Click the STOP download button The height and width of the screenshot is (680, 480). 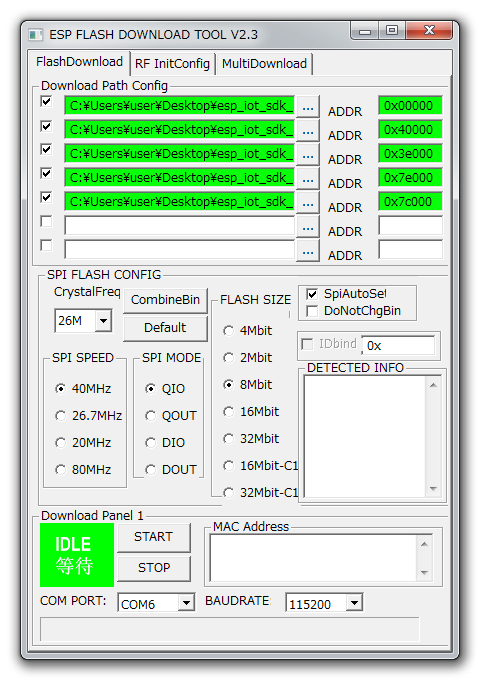153,568
